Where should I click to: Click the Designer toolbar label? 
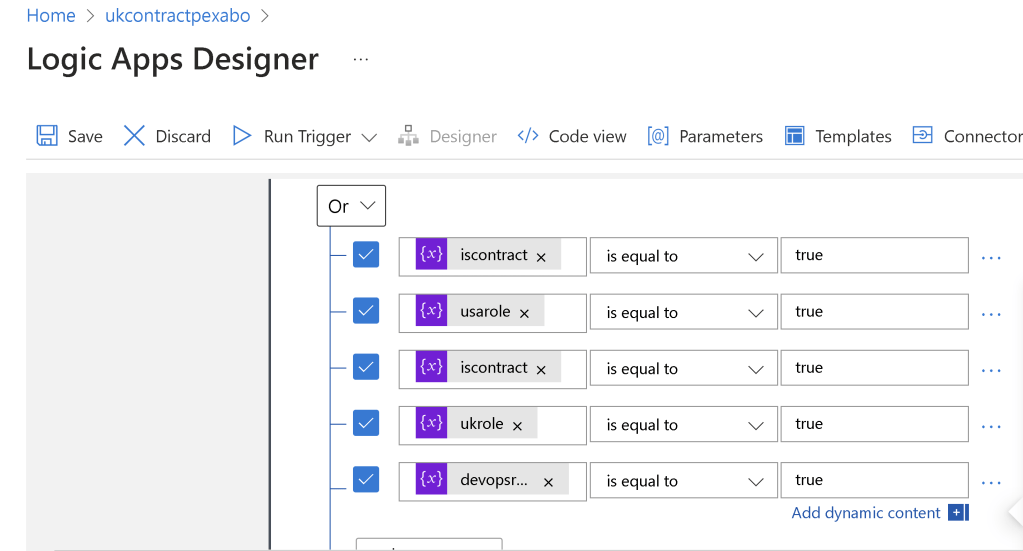pyautogui.click(x=463, y=136)
